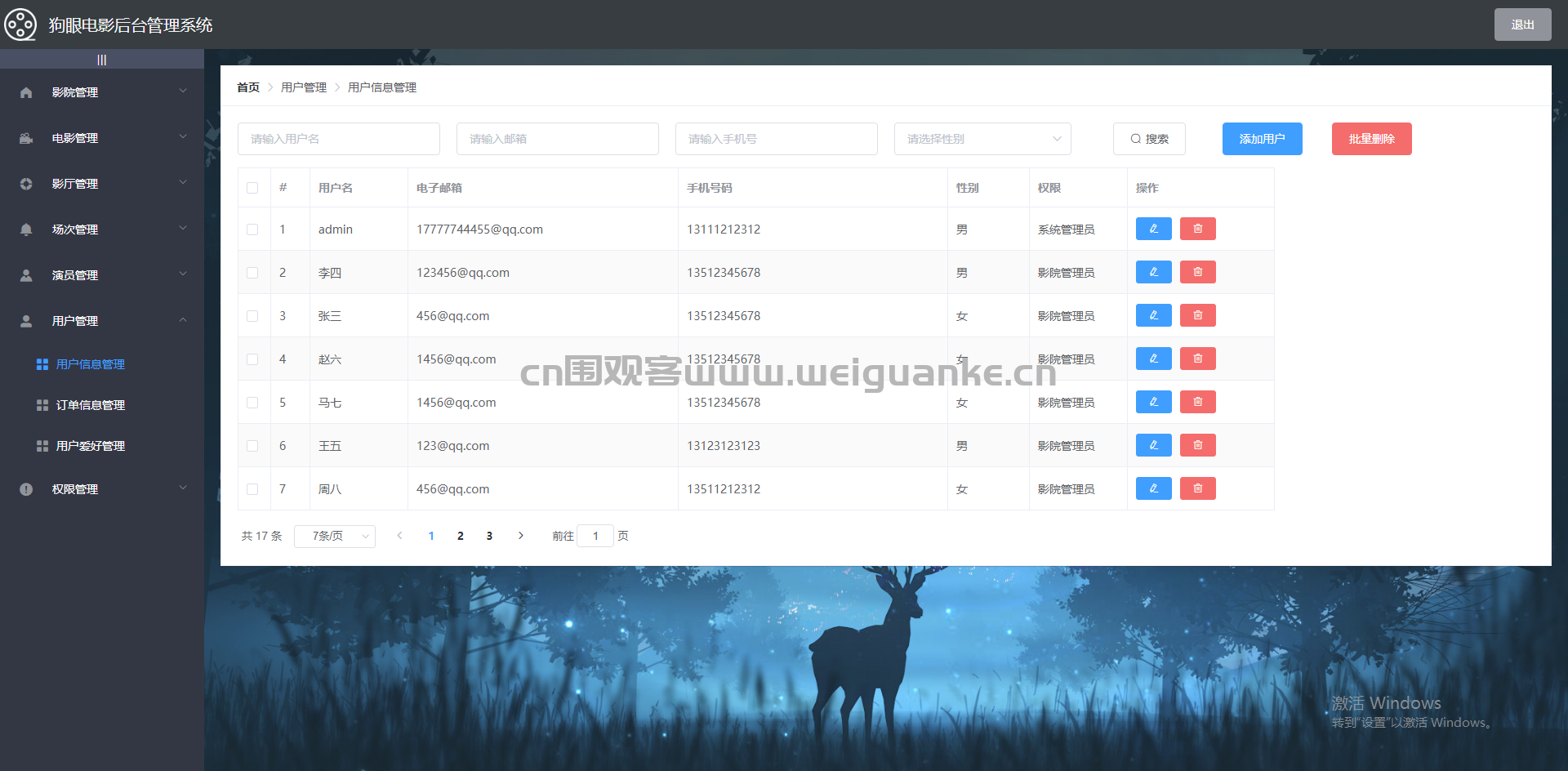The width and height of the screenshot is (1568, 771).
Task: Edit user 赵六
Action: 1154,359
